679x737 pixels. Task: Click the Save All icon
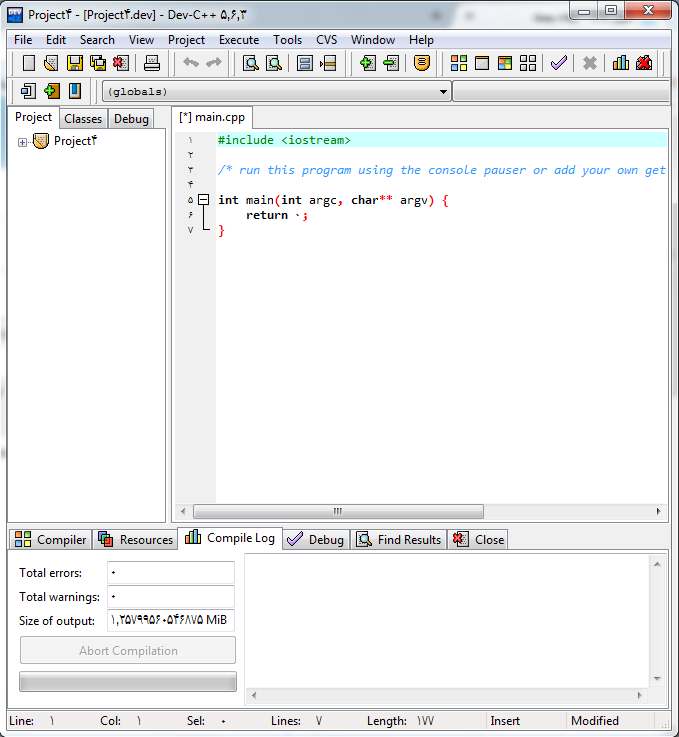pos(98,63)
